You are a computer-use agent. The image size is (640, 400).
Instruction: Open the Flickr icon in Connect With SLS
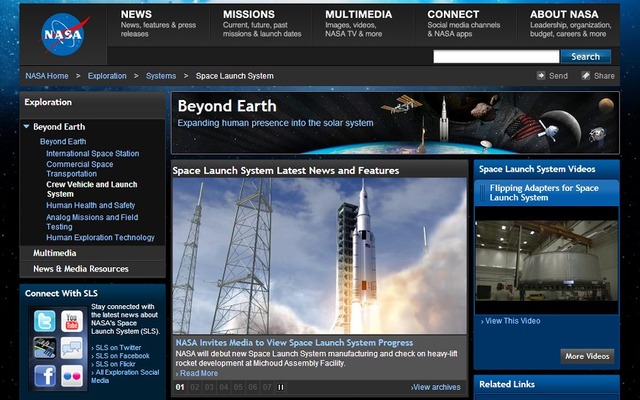click(72, 376)
